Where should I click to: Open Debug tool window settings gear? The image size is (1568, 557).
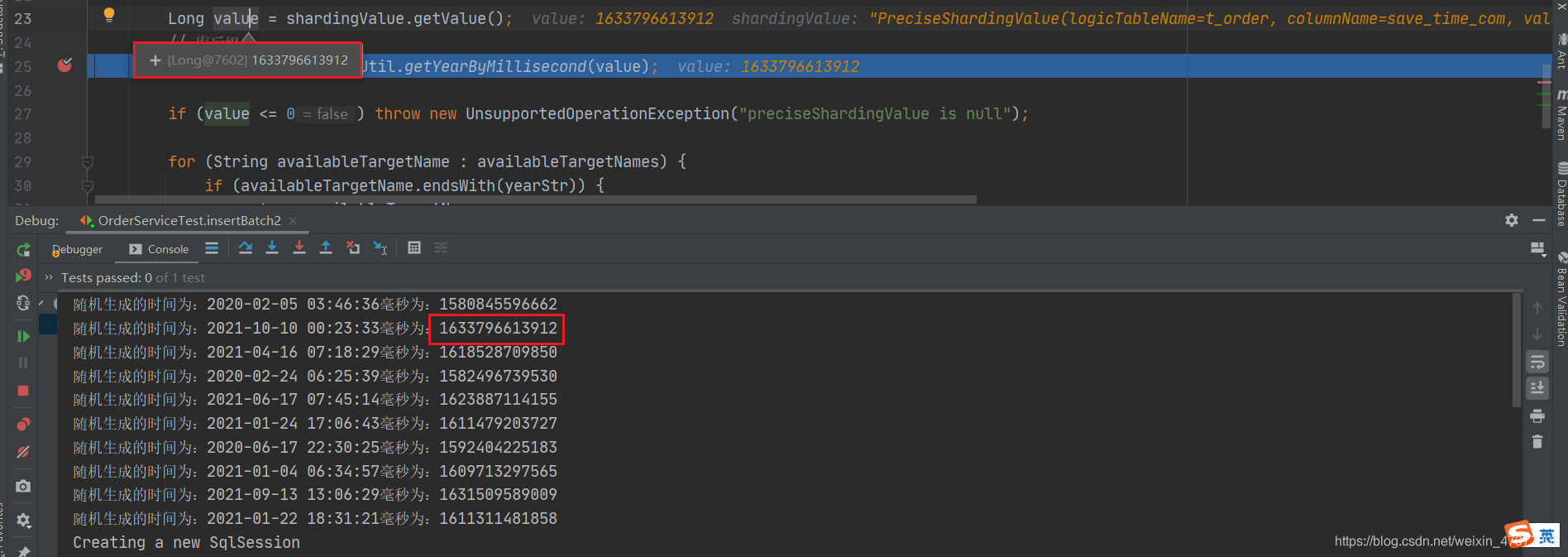[1512, 220]
